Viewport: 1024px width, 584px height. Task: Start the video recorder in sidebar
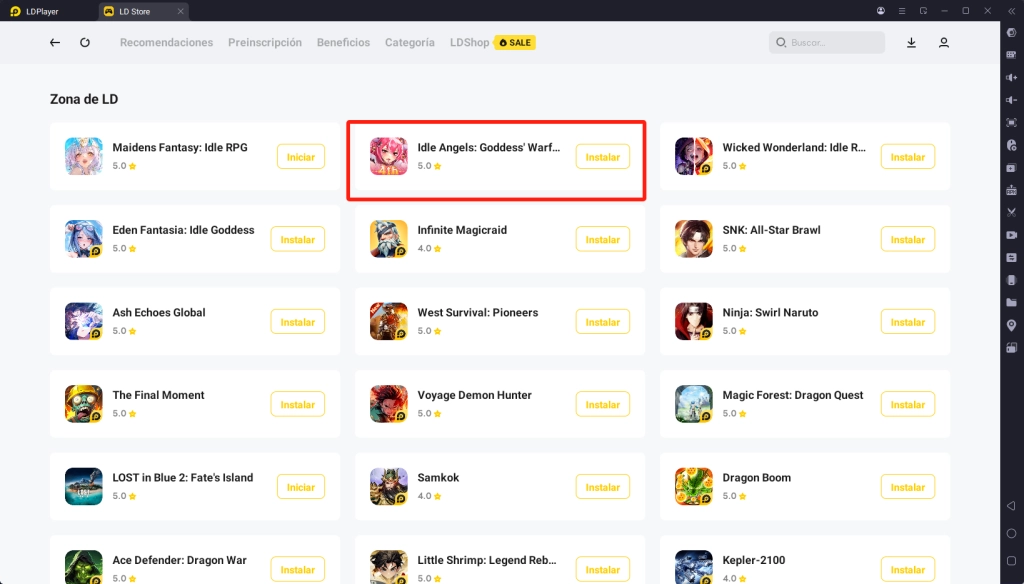1012,235
